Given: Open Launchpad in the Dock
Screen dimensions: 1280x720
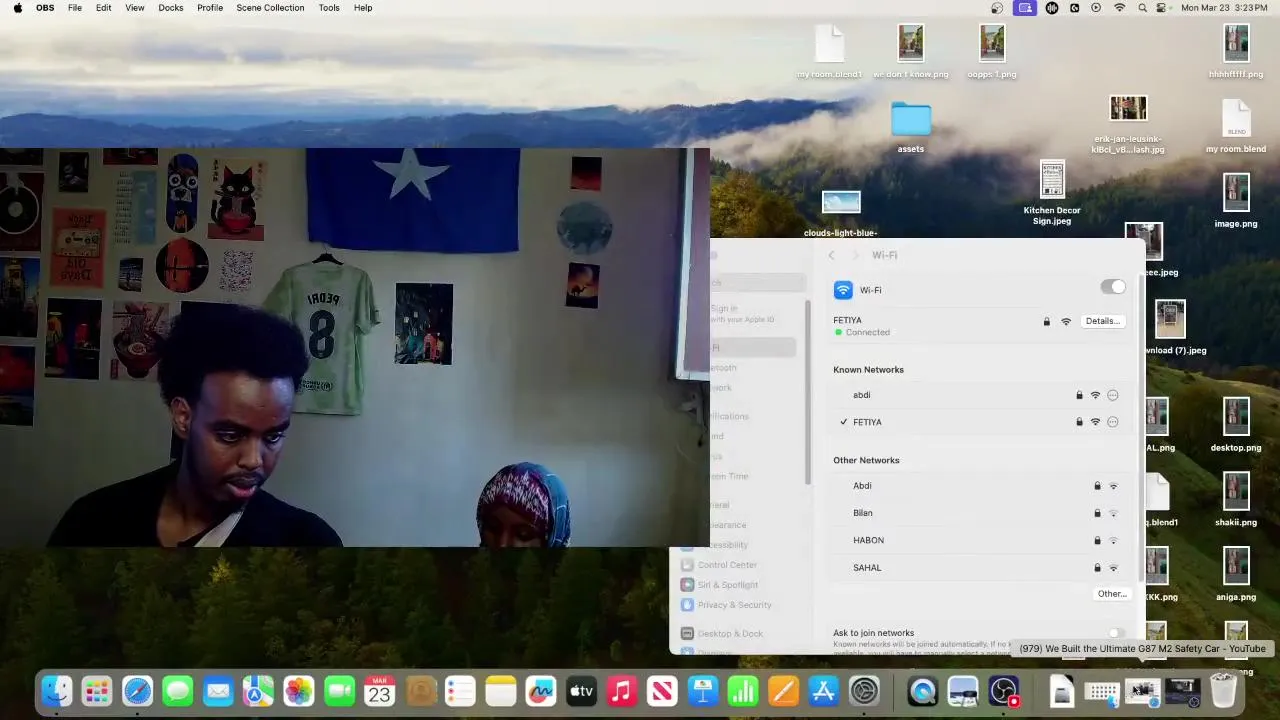Looking at the screenshot, I should pos(97,691).
